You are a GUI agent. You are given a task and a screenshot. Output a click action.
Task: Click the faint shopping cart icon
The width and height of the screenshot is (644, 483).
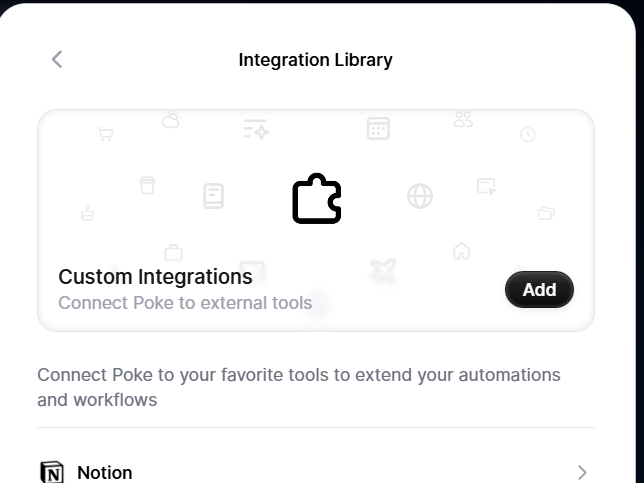coord(105,134)
